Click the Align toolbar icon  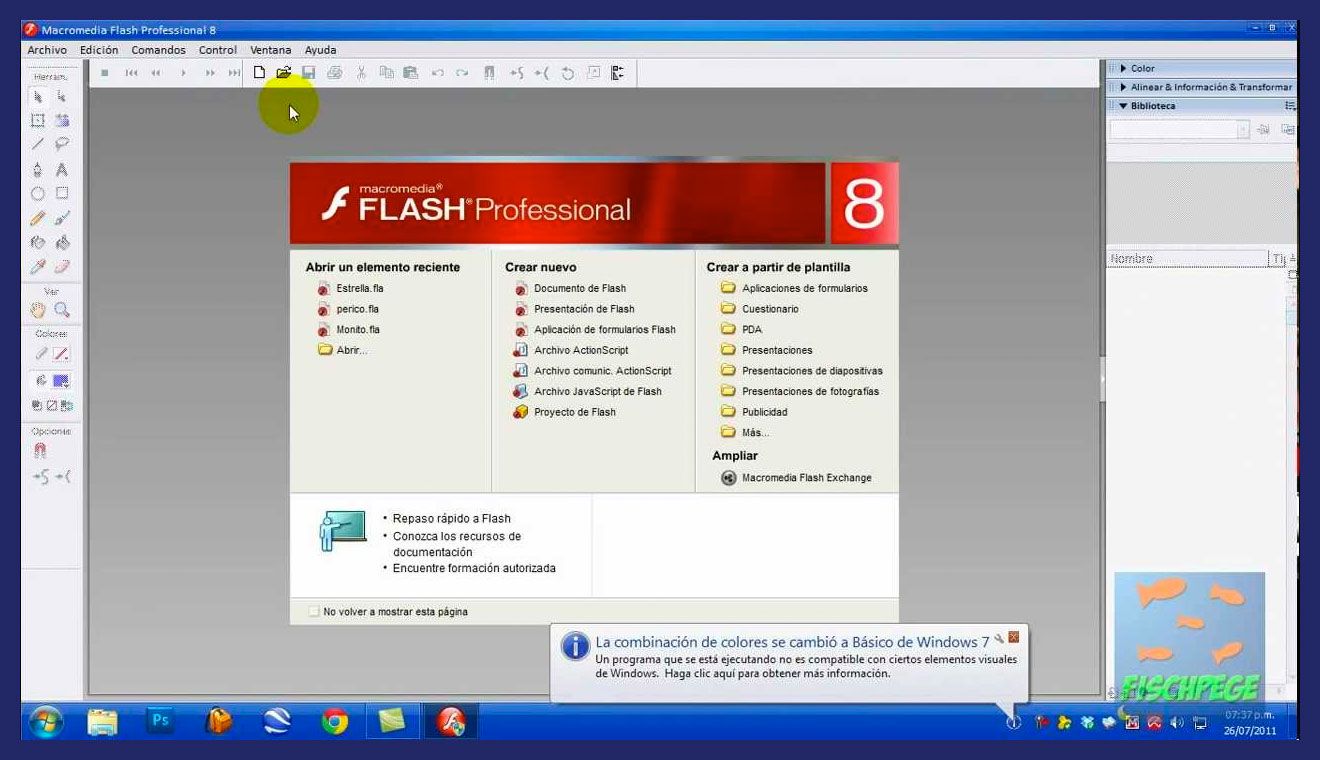(618, 72)
